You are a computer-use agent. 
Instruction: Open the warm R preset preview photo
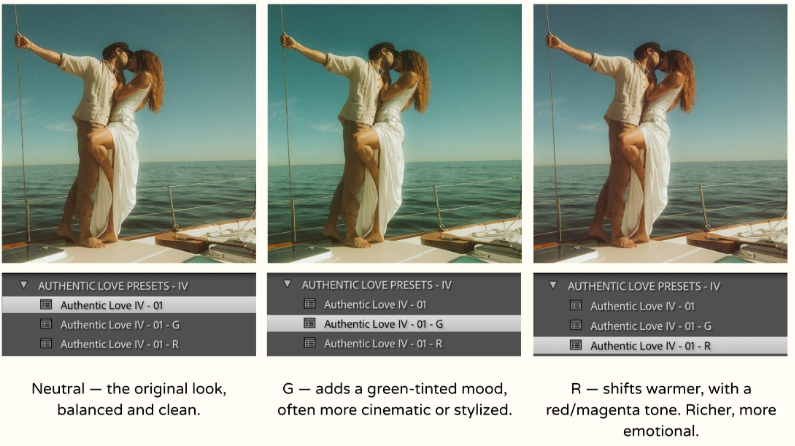point(660,134)
